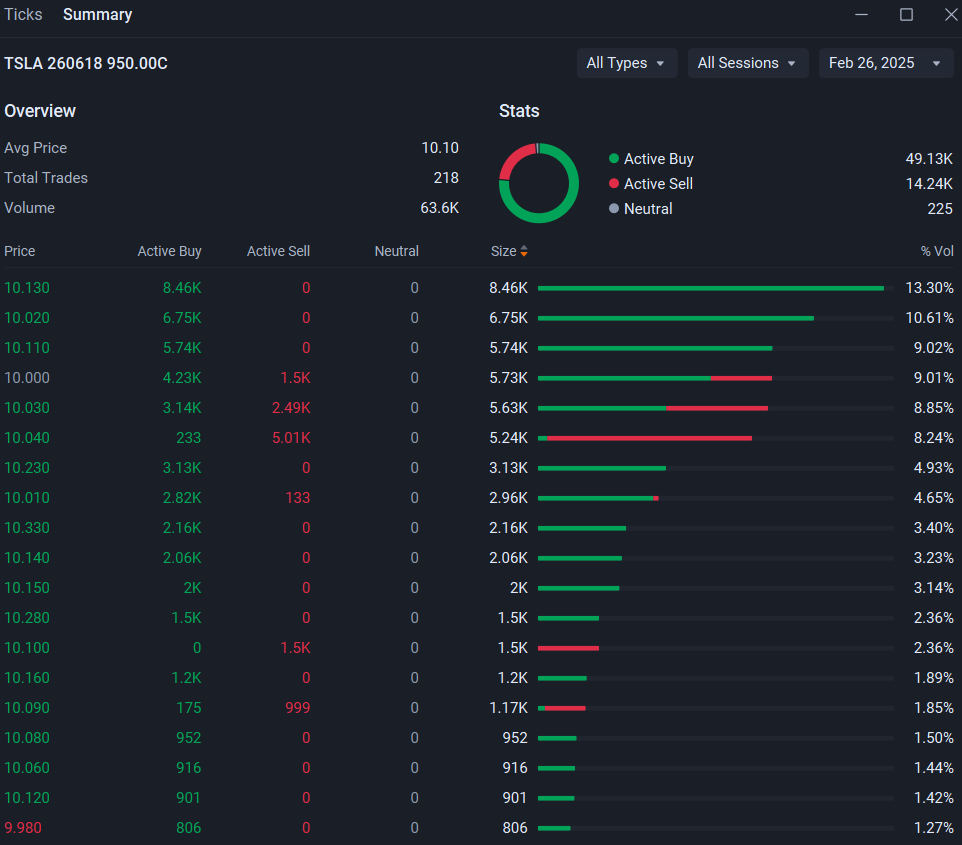Select the 10.040 price row
The image size is (962, 845).
click(x=479, y=438)
